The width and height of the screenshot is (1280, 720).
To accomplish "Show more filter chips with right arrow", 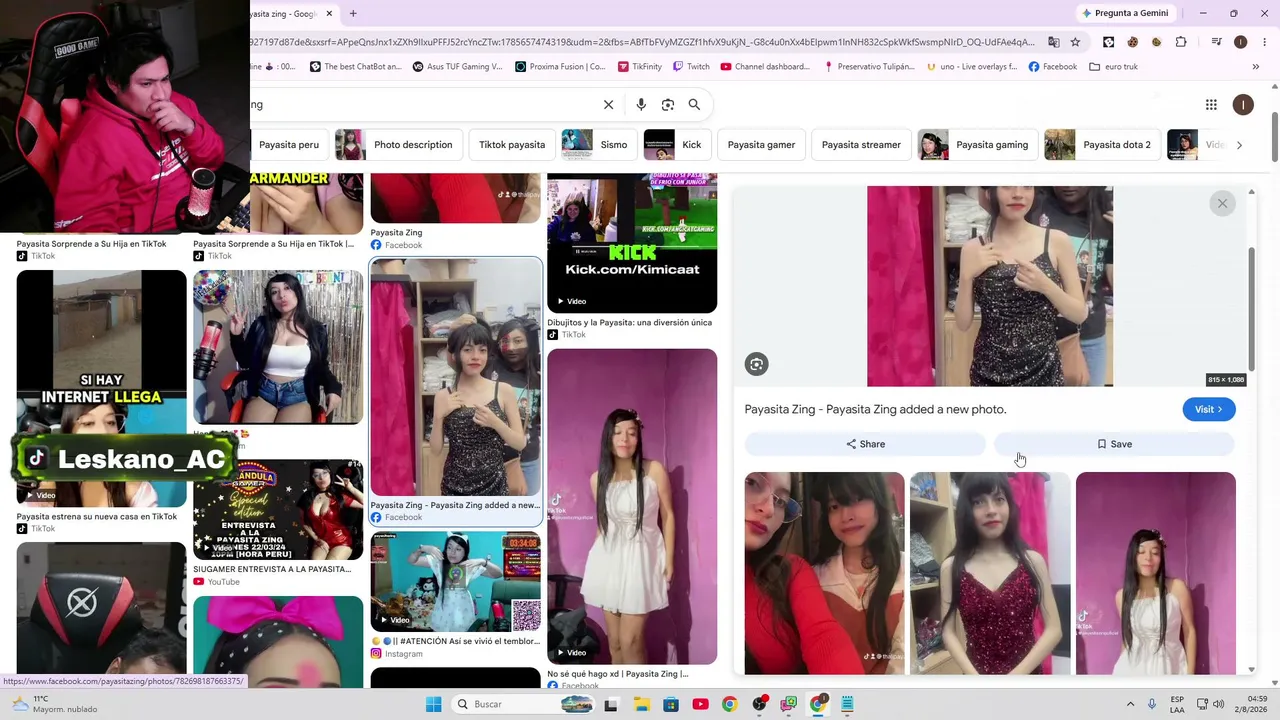I will [1239, 145].
